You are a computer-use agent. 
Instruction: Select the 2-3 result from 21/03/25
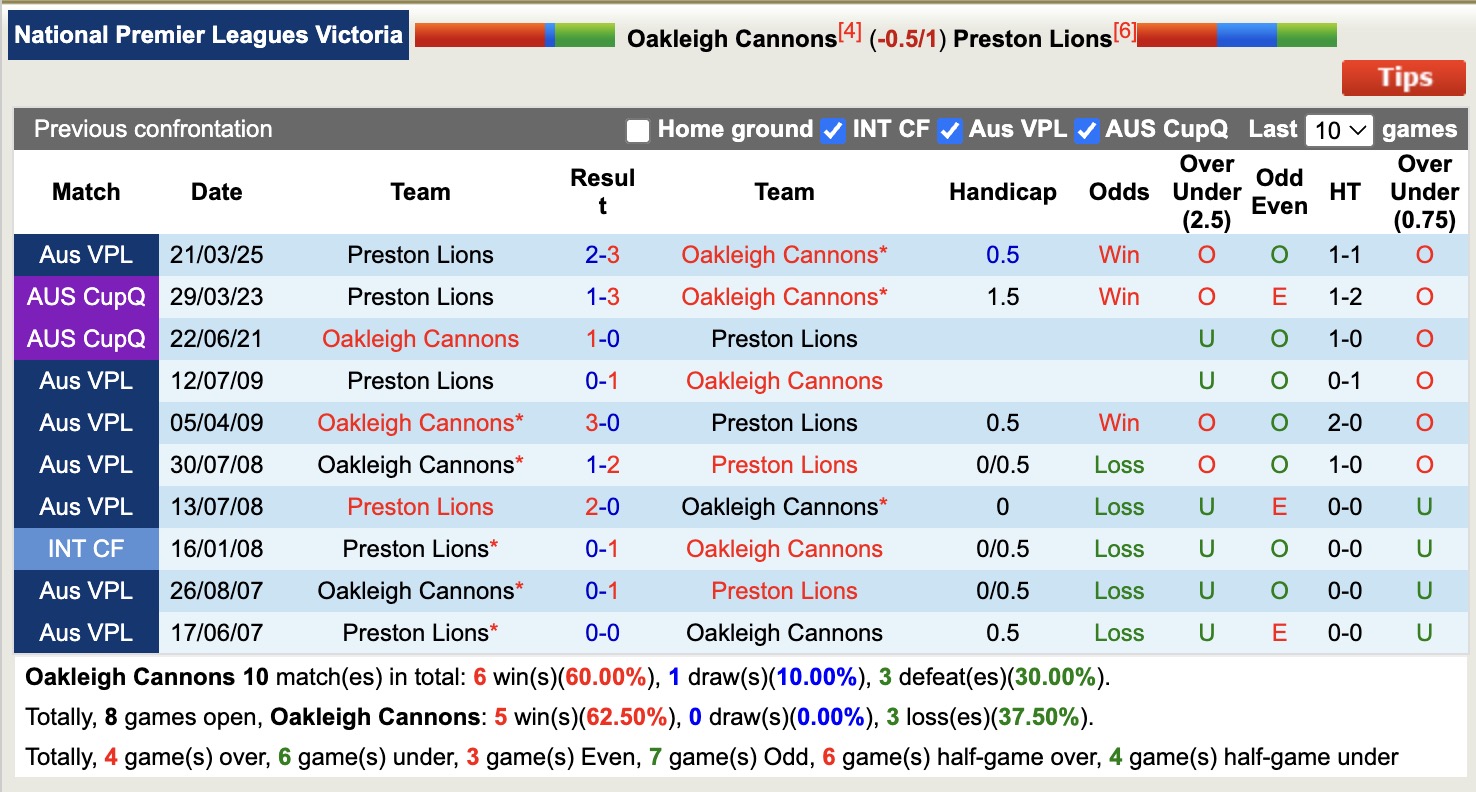(x=601, y=255)
